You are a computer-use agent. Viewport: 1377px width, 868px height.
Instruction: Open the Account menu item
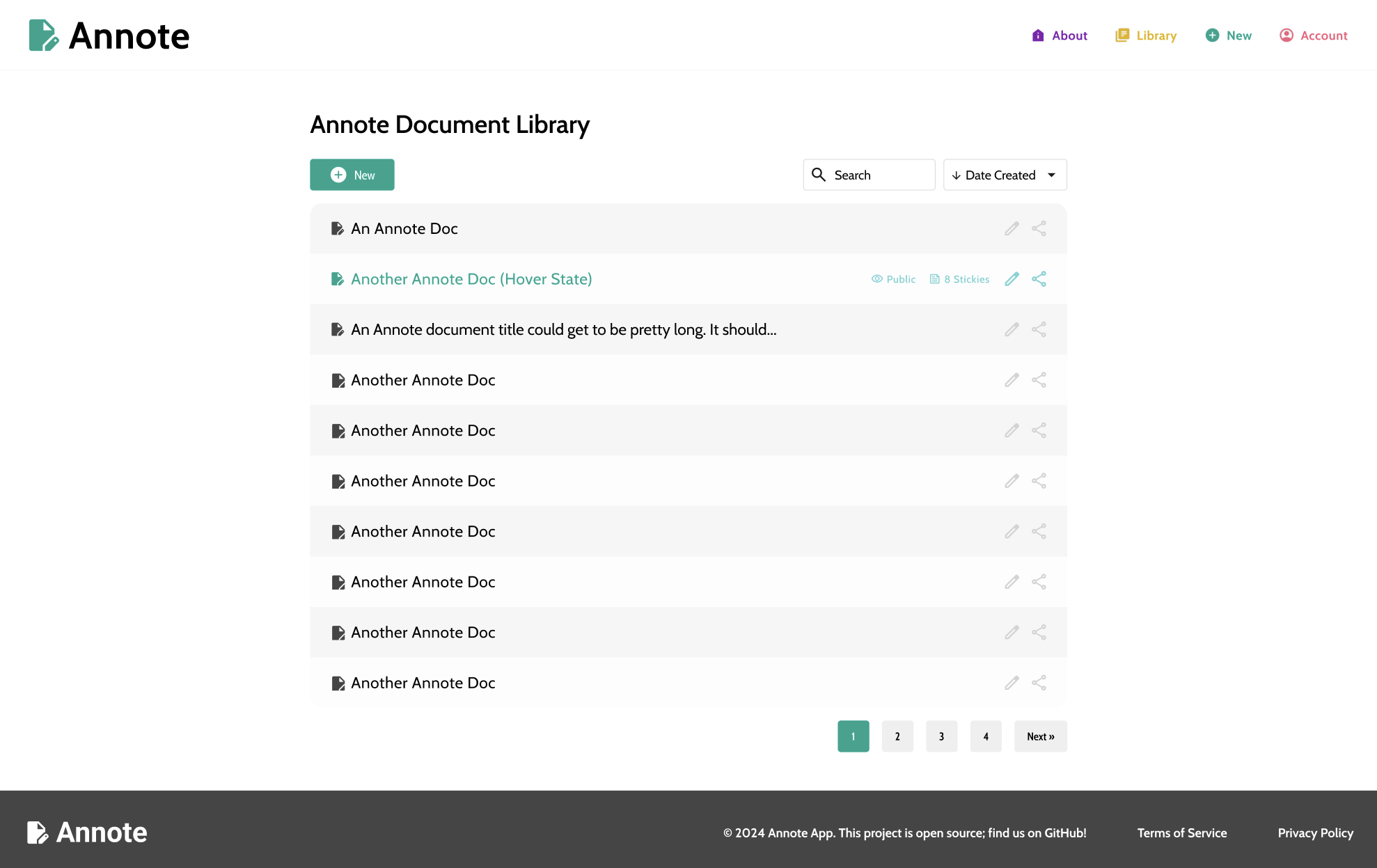tap(1313, 35)
